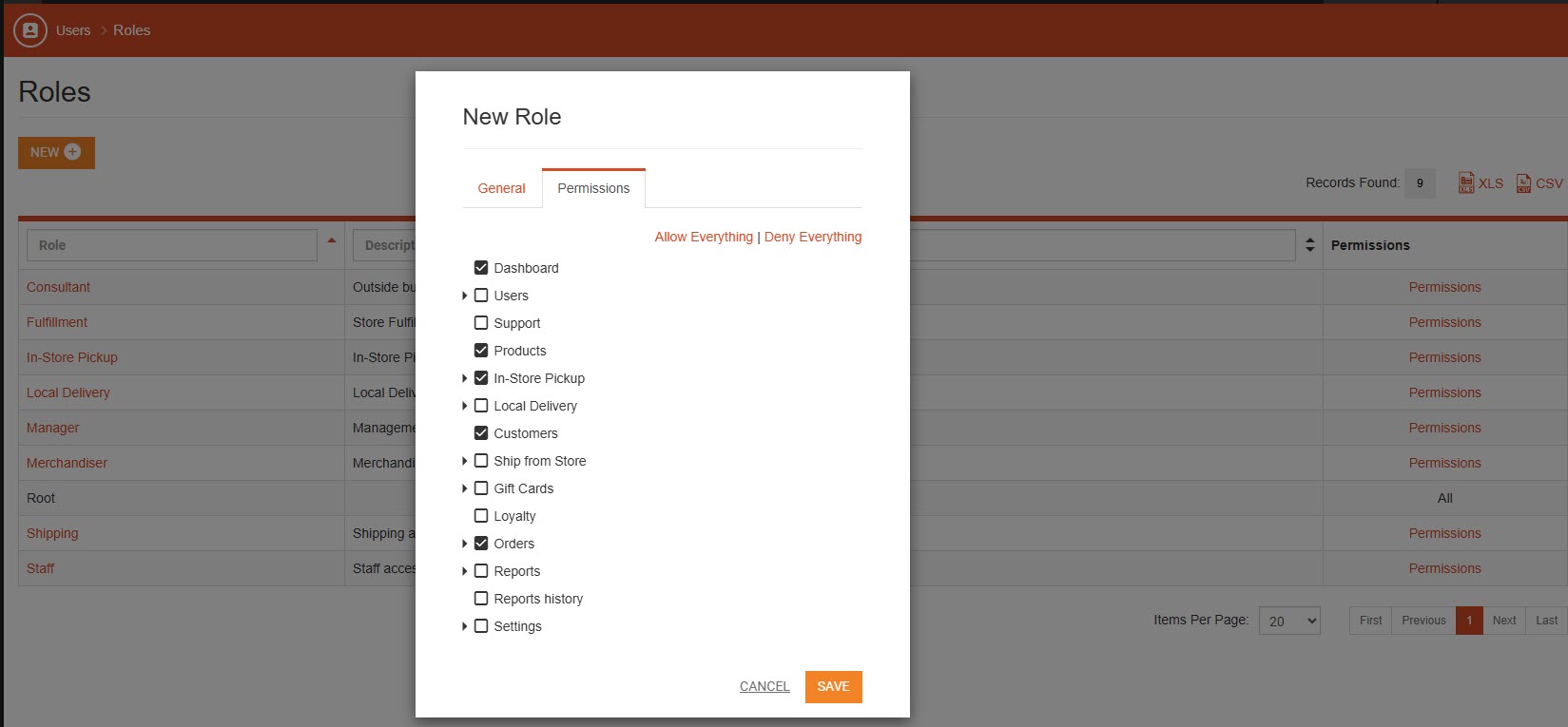Open the Merchandiser role
The width and height of the screenshot is (1568, 727).
67,463
